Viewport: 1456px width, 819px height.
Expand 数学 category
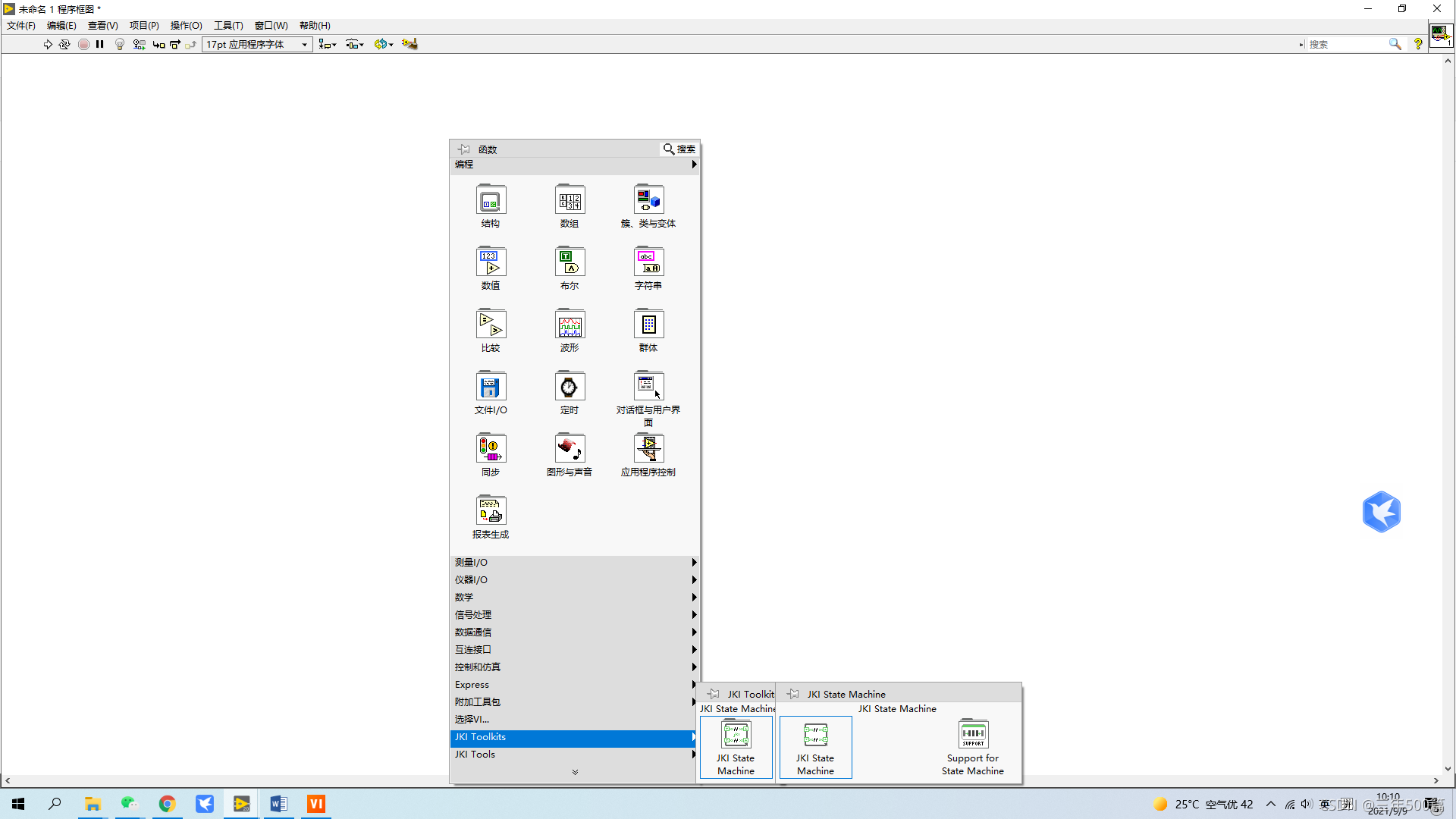tap(575, 598)
